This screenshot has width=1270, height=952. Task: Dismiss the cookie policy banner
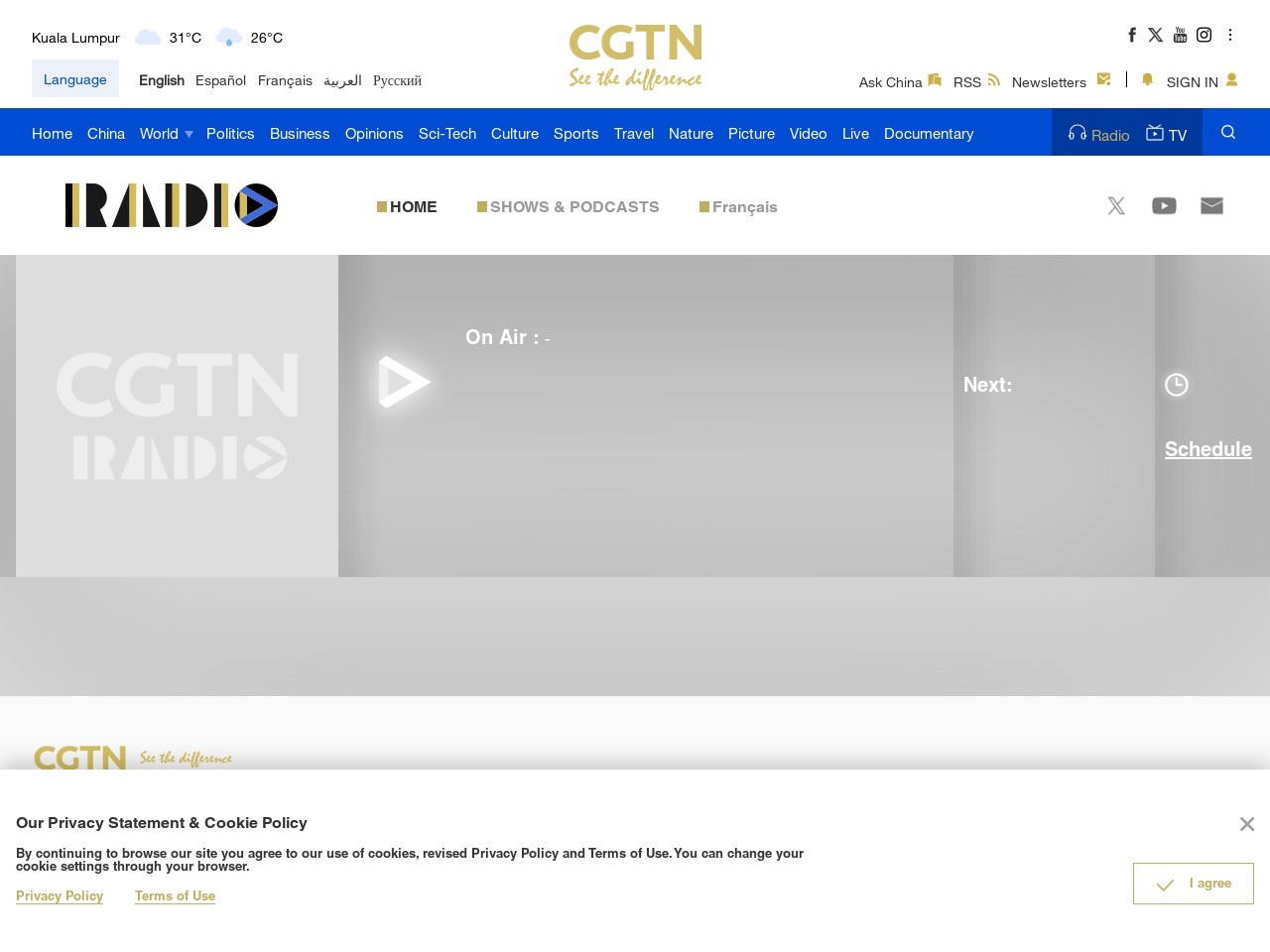pyautogui.click(x=1246, y=824)
